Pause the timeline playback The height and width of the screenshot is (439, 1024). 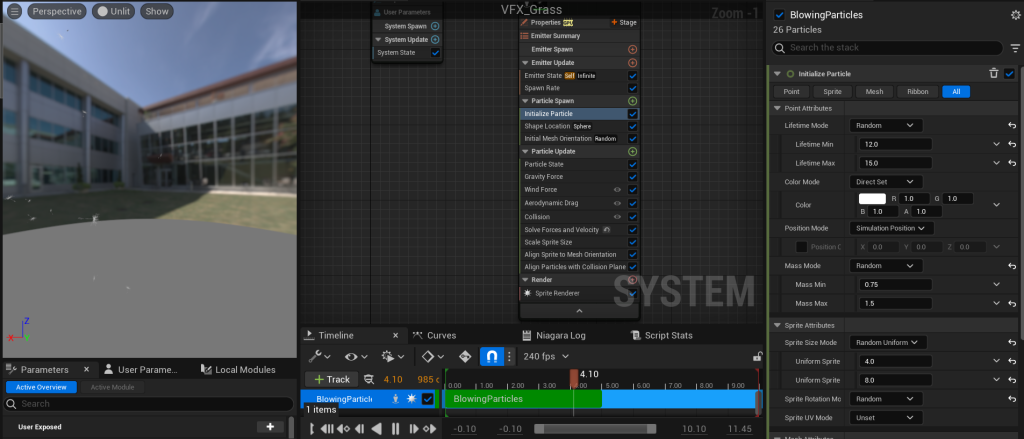[395, 429]
